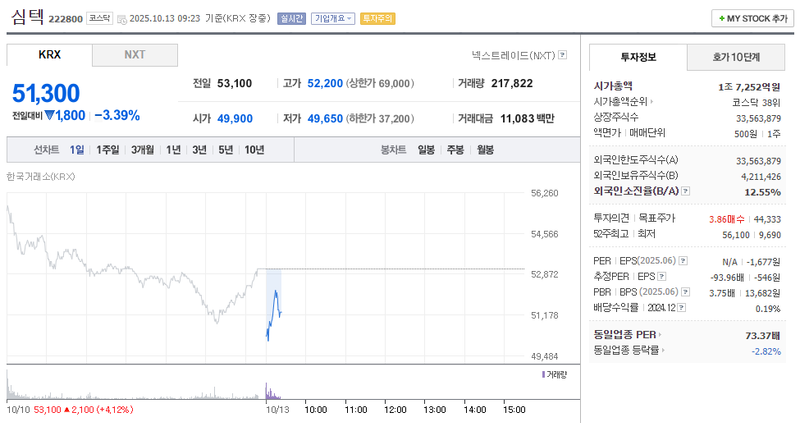The image size is (800, 423).
Task: Select the 1일 line chart period
Action: pos(77,150)
